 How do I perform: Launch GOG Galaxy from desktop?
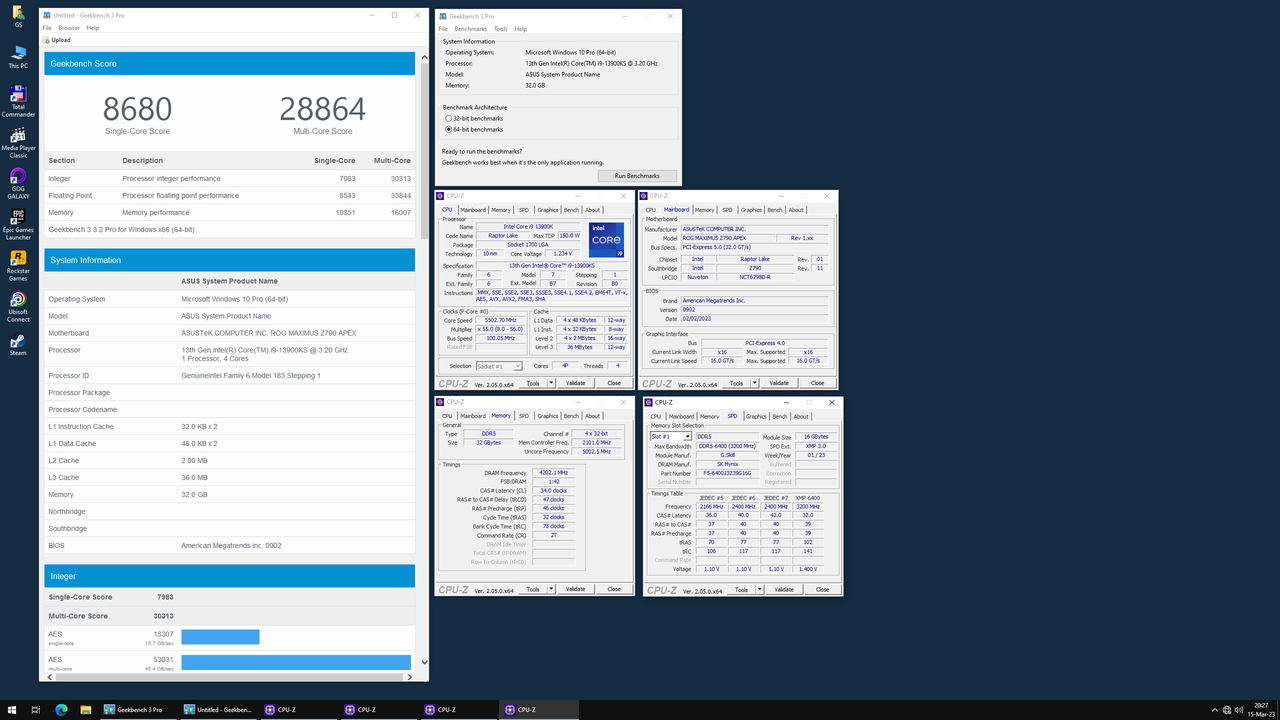point(18,184)
